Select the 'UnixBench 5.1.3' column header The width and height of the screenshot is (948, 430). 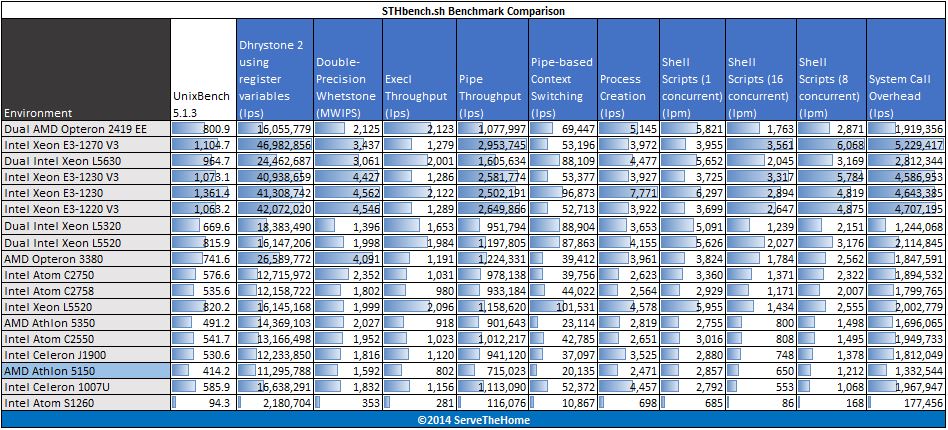point(203,69)
